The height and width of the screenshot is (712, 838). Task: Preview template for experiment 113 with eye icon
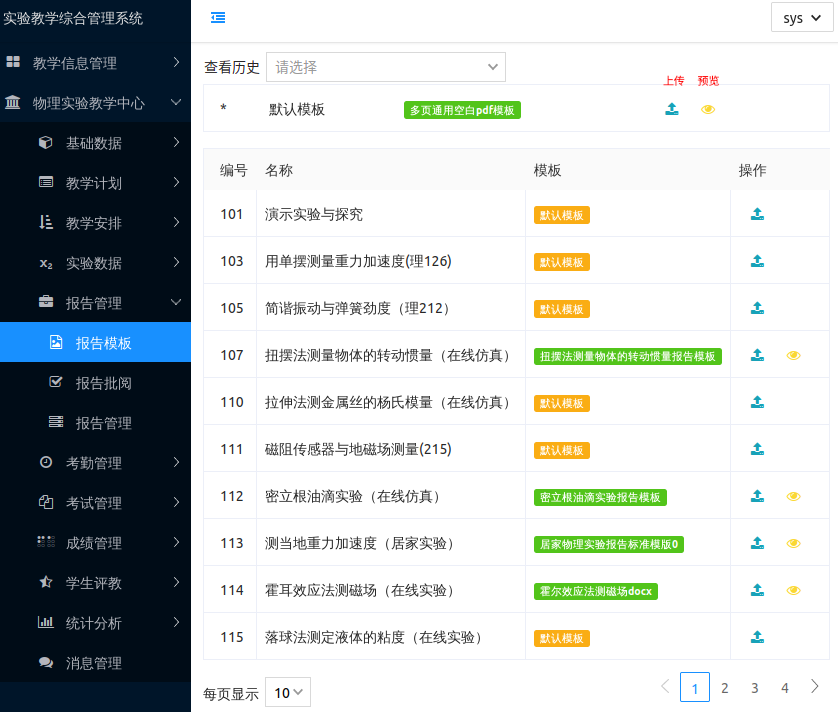coord(793,543)
